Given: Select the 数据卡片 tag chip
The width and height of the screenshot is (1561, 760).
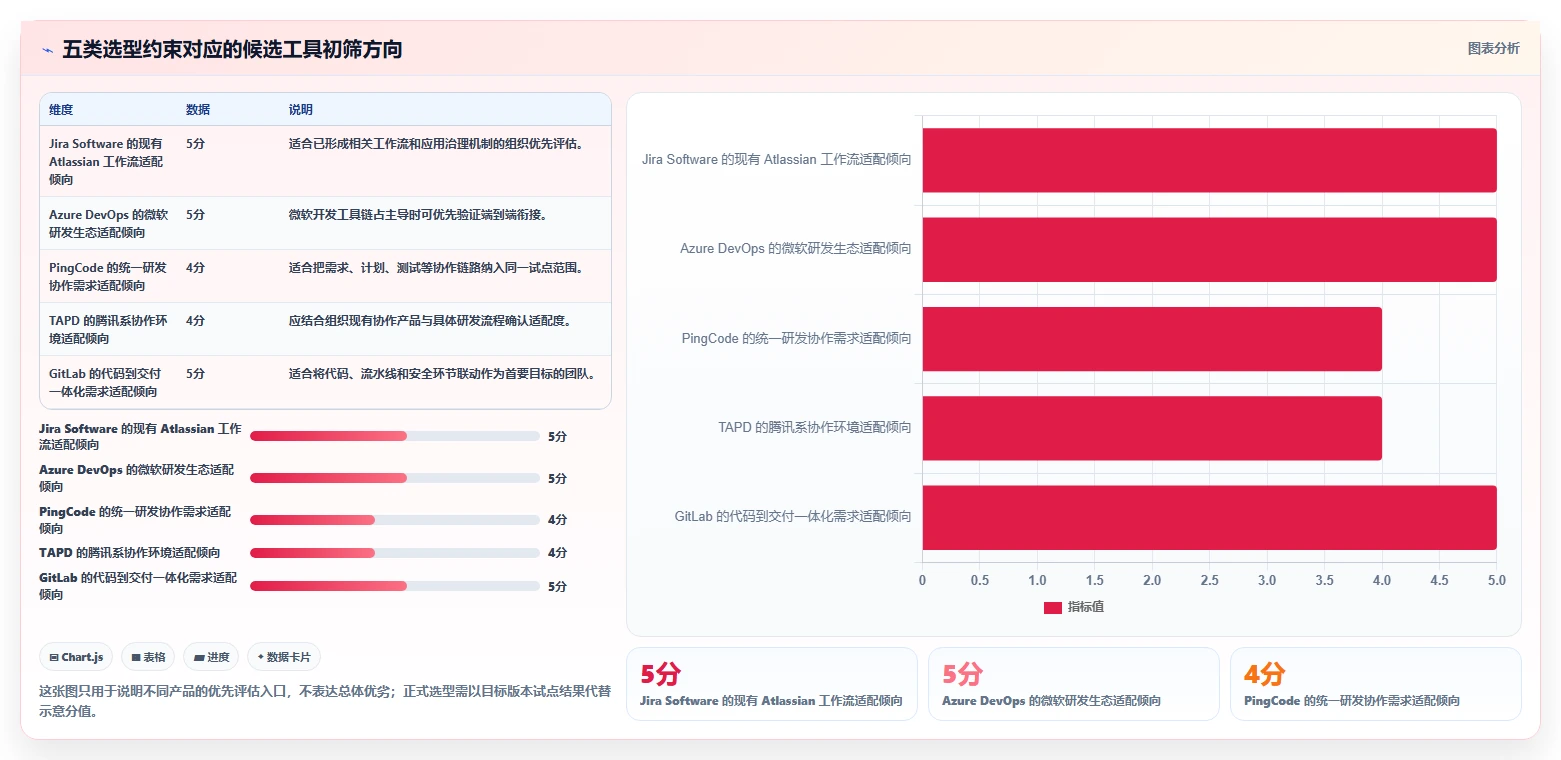Looking at the screenshot, I should (x=284, y=657).
